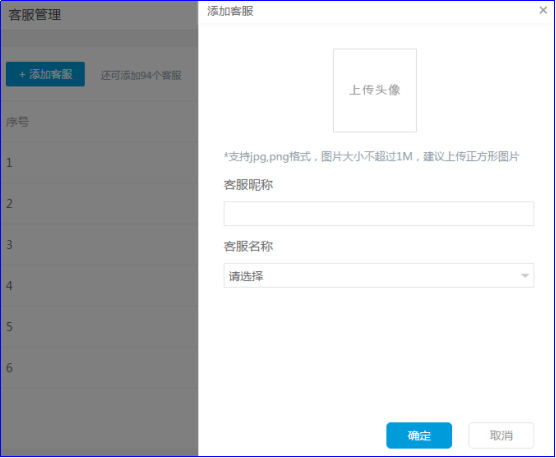Select row number 3 in list
Viewport: 556px width, 458px height.
pyautogui.click(x=99, y=245)
